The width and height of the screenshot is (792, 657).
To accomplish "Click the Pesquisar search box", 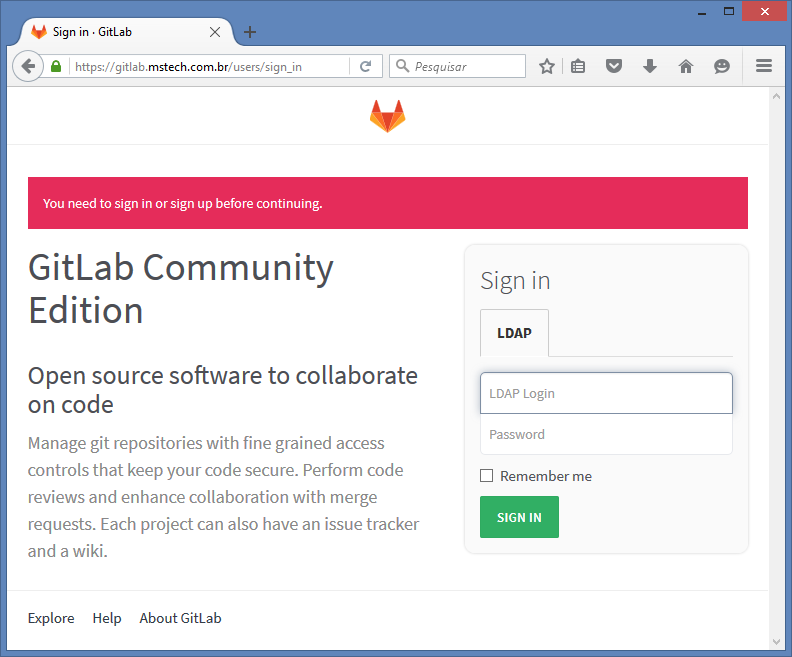I will [x=458, y=66].
